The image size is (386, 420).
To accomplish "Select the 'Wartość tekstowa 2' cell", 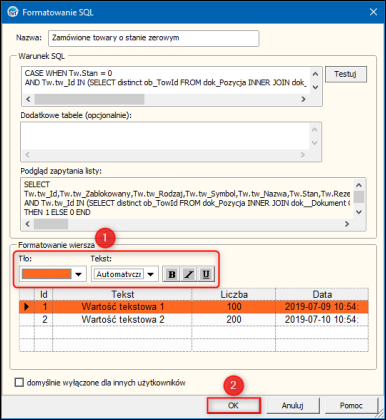I will (x=122, y=319).
